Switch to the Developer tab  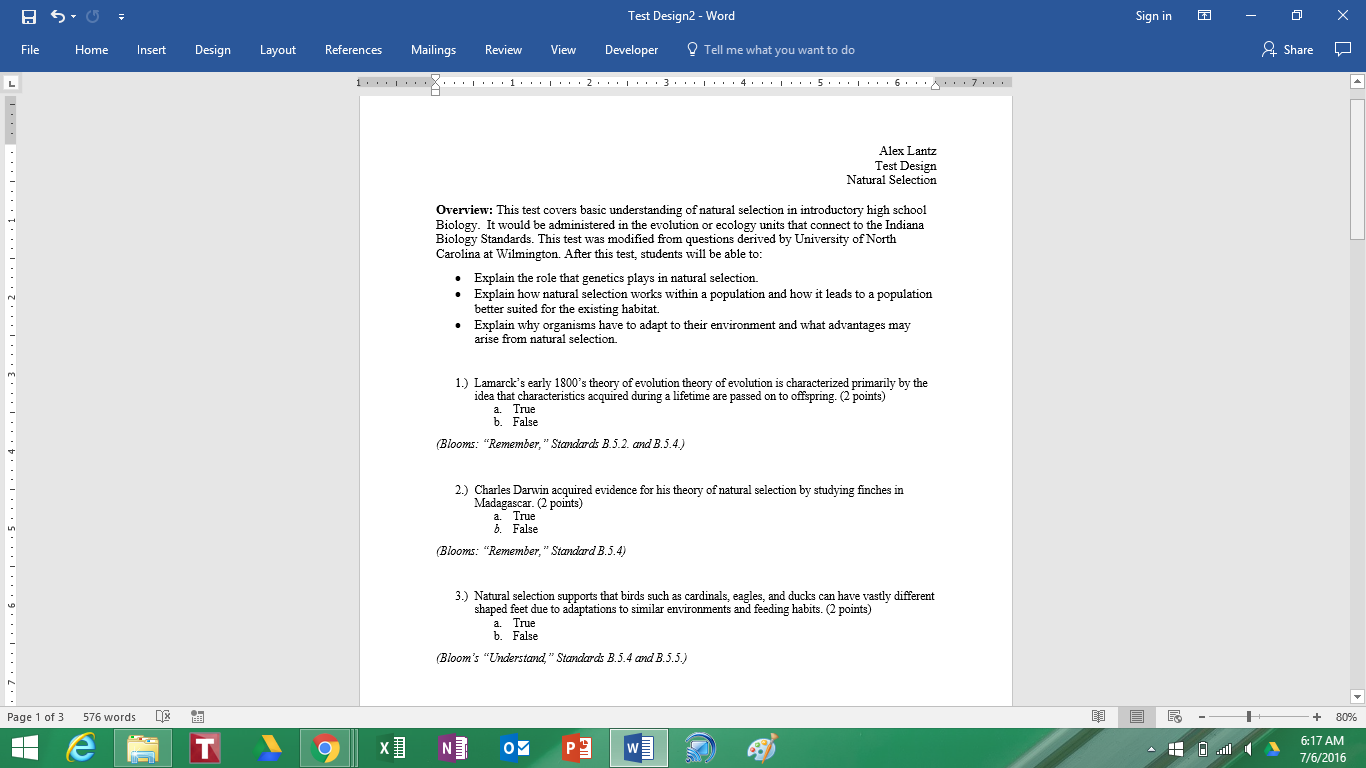click(x=631, y=50)
